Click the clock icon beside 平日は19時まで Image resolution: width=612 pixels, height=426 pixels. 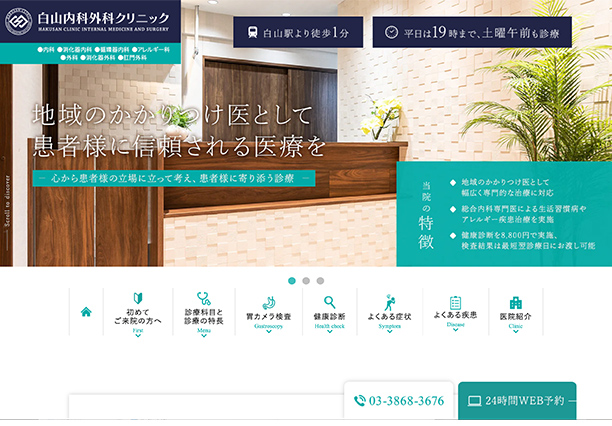tap(390, 33)
